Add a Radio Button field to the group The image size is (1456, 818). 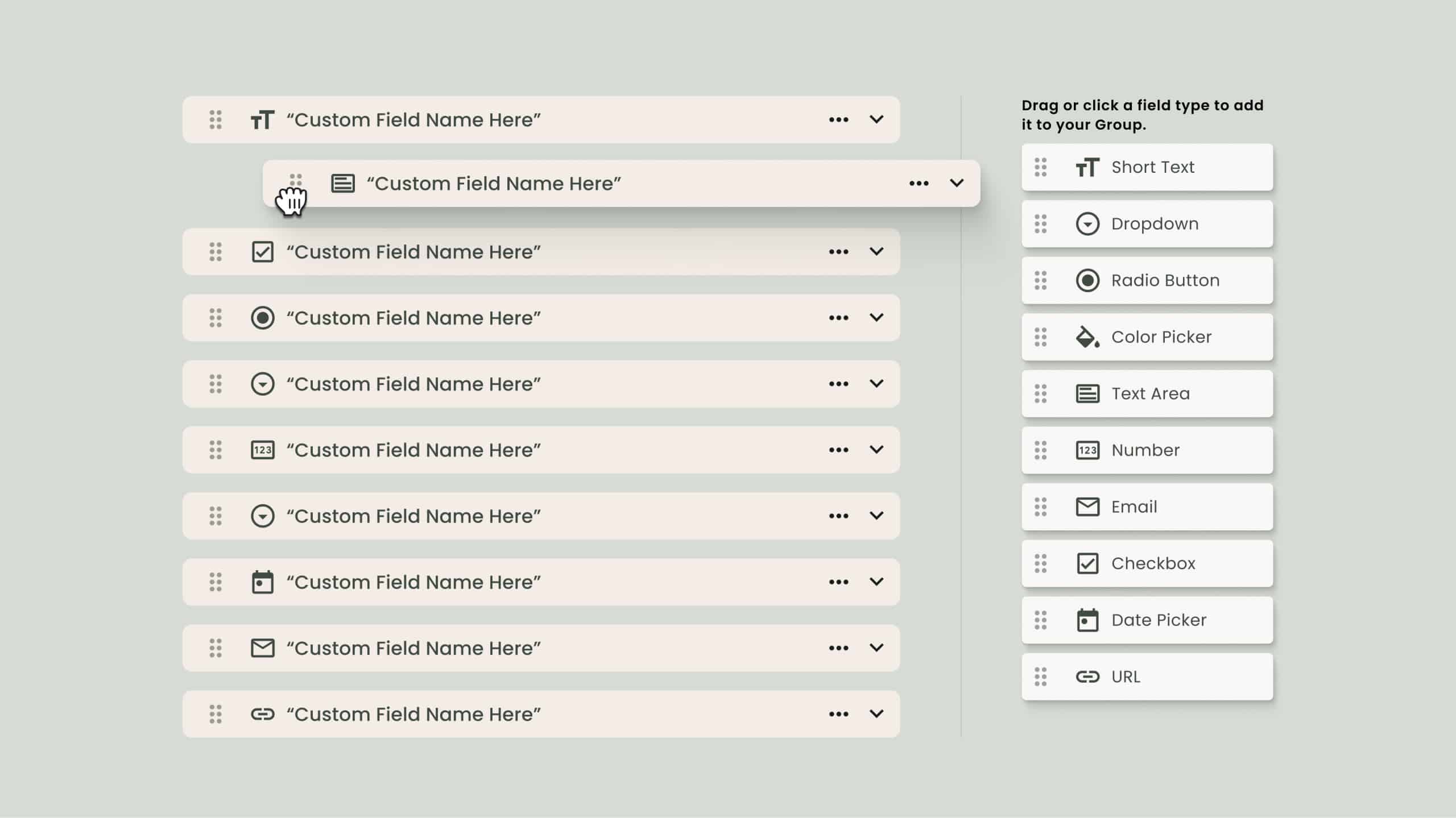[x=1147, y=280]
